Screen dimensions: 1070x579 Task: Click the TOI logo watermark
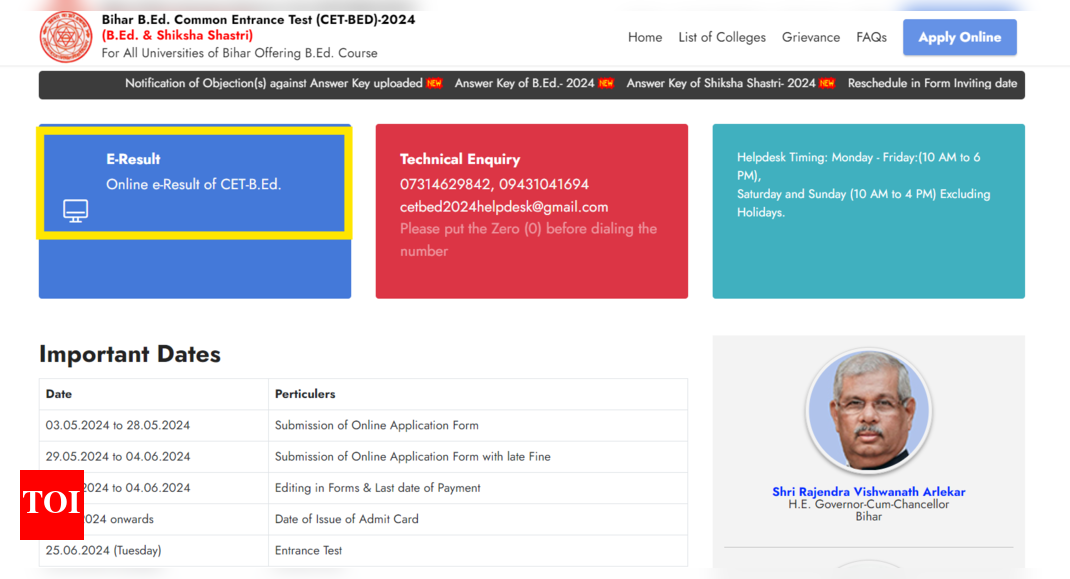(x=51, y=506)
